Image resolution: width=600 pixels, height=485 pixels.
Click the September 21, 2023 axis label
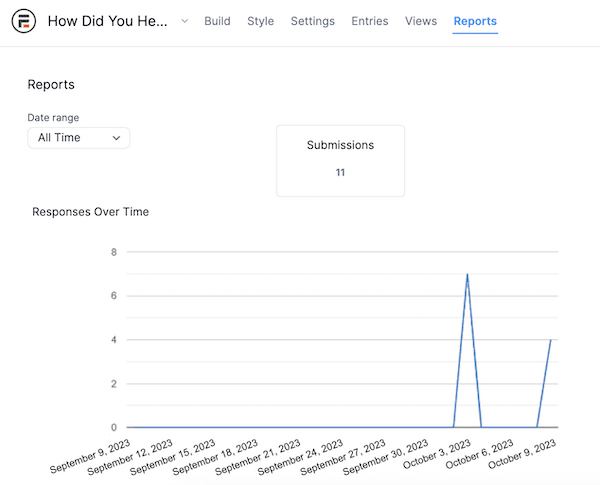(x=258, y=457)
